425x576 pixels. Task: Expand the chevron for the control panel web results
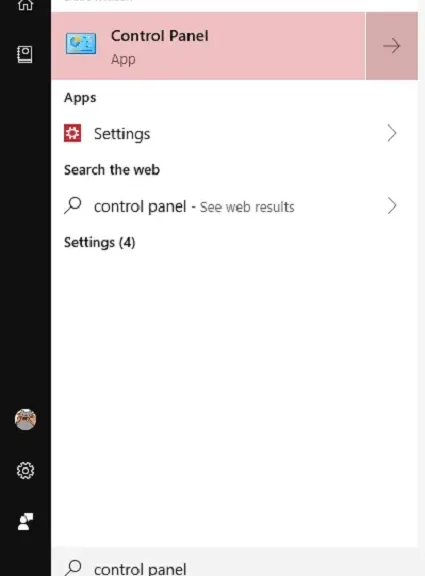[x=392, y=206]
